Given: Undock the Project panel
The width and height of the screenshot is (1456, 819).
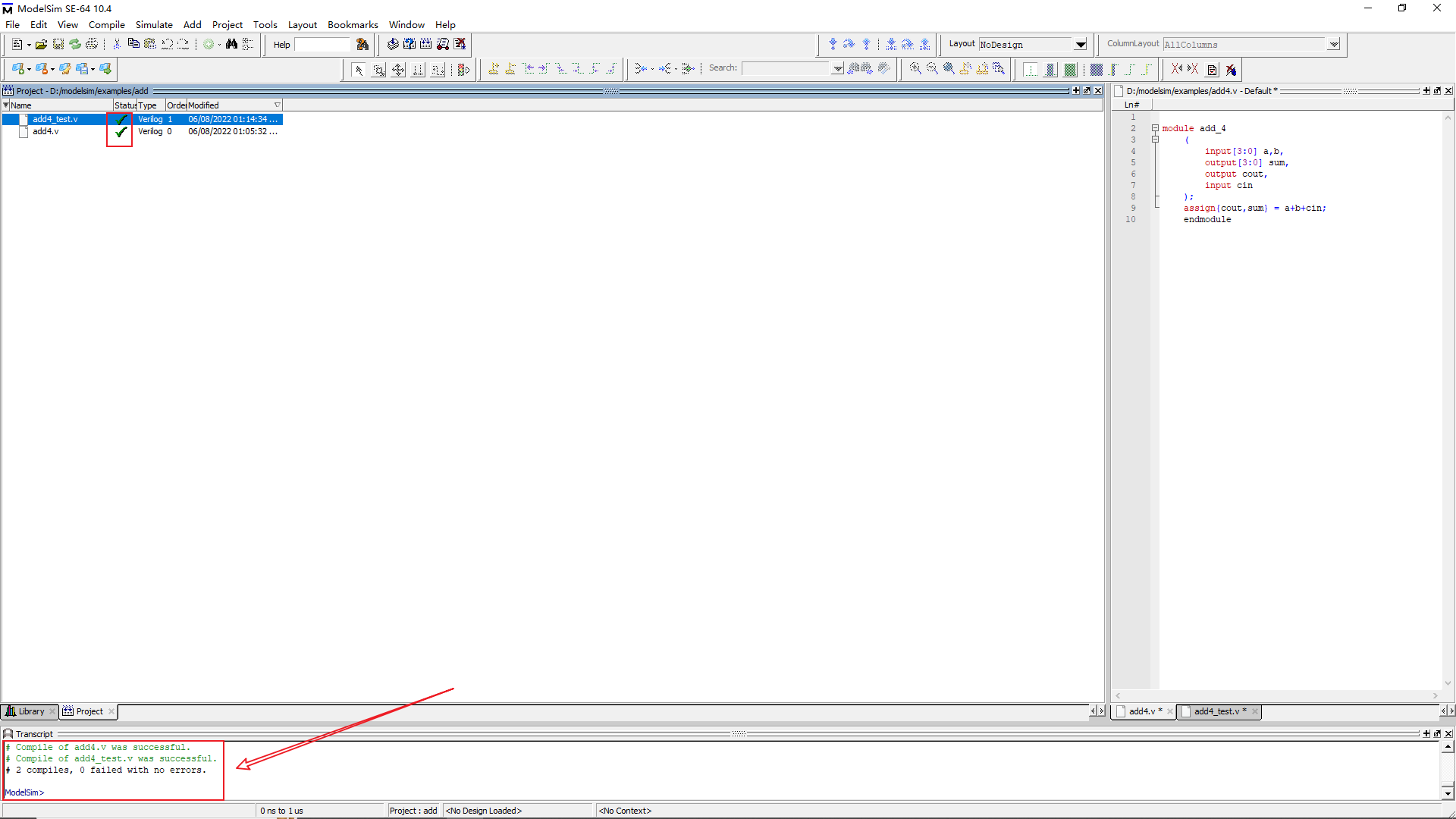Looking at the screenshot, I should tap(1087, 90).
